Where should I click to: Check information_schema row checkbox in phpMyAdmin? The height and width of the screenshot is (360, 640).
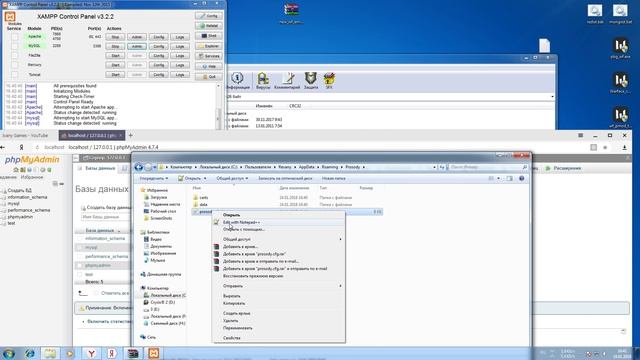tap(80, 238)
